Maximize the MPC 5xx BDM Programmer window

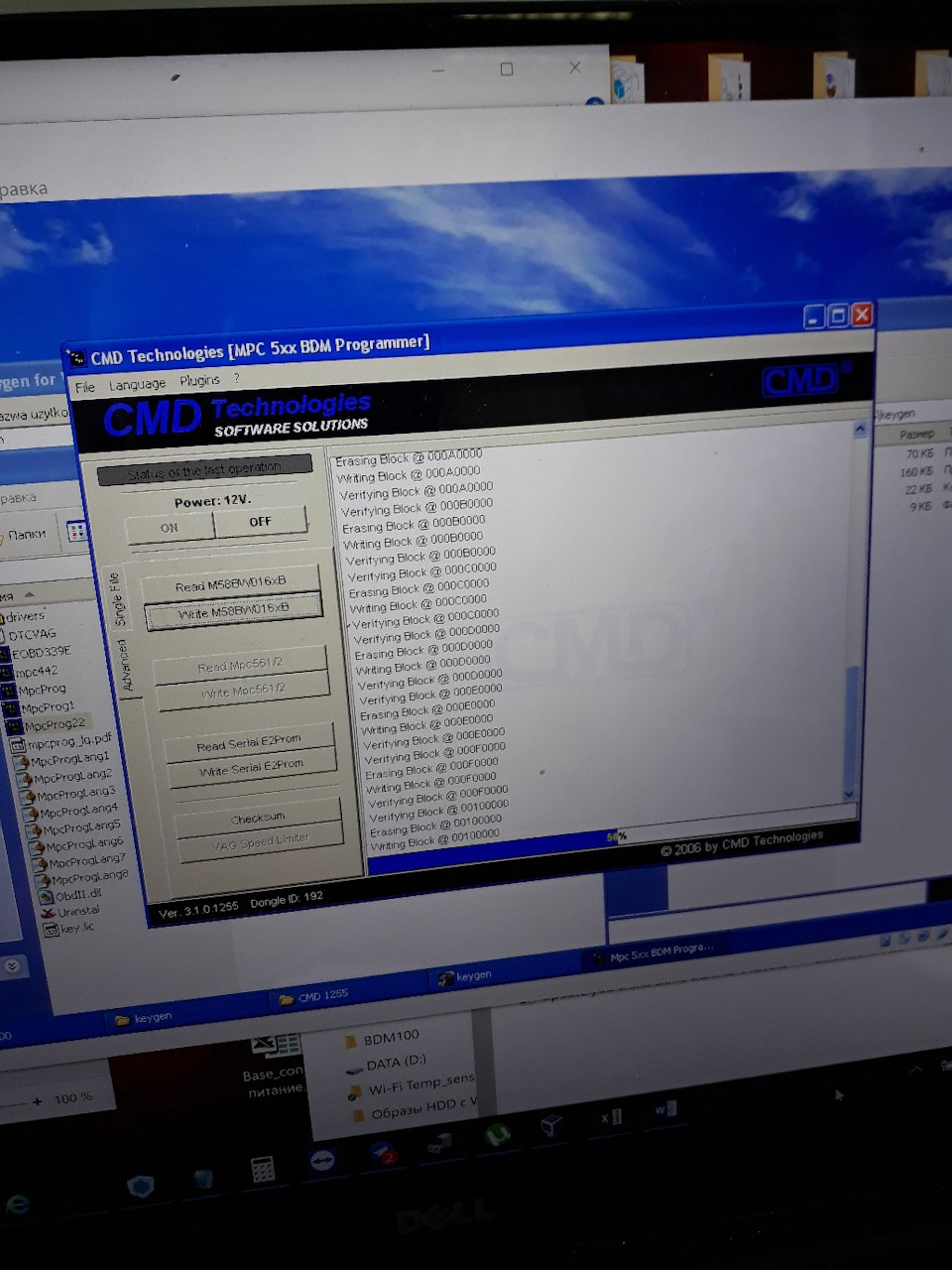point(838,316)
